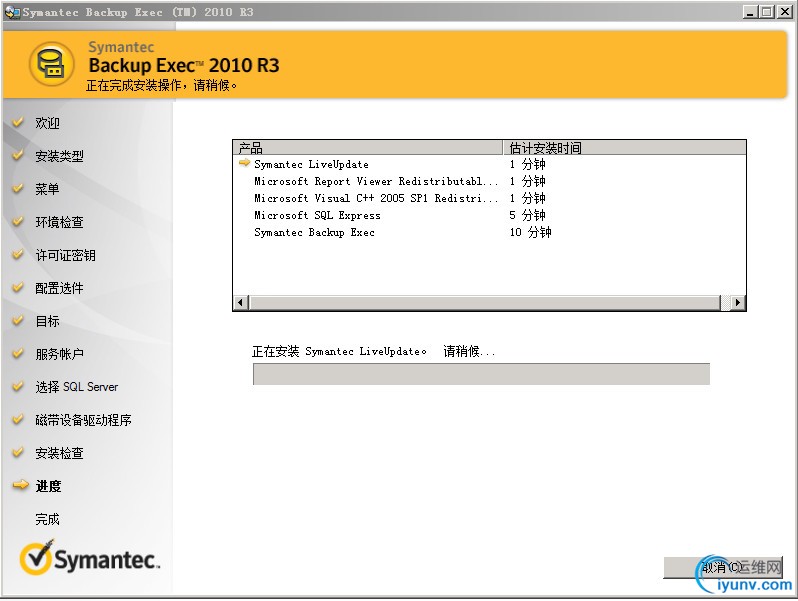The height and width of the screenshot is (601, 798).
Task: Close the Backup Exec installer window
Action: click(784, 12)
